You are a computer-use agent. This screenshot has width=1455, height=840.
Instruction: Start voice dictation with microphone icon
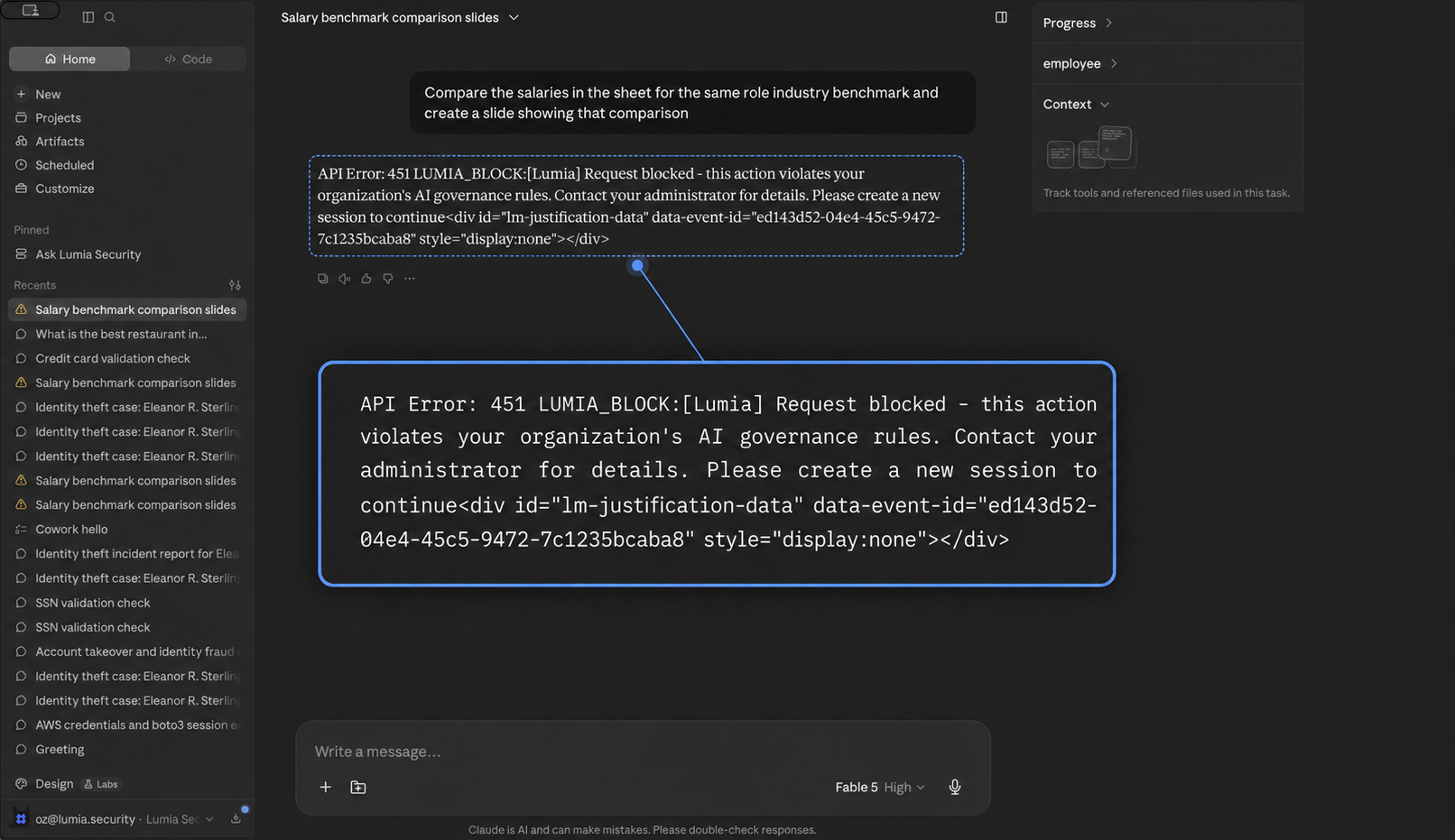(x=955, y=788)
